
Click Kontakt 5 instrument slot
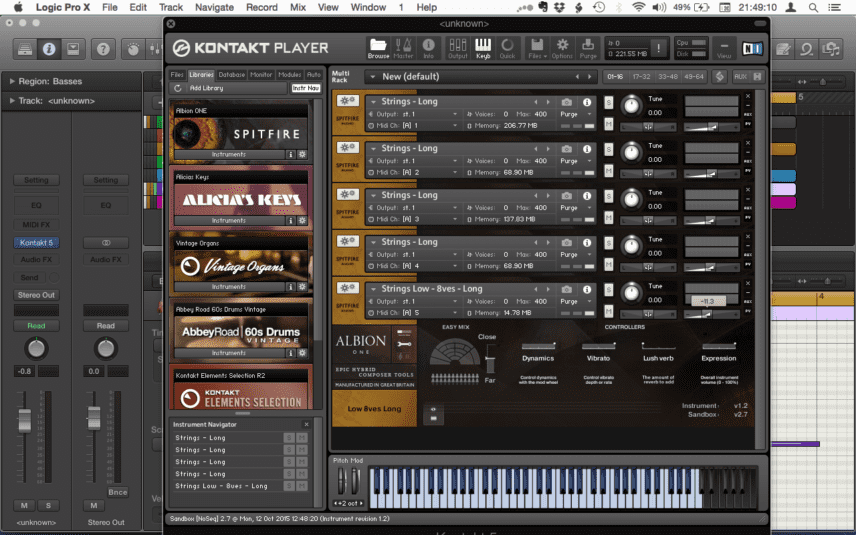point(36,242)
